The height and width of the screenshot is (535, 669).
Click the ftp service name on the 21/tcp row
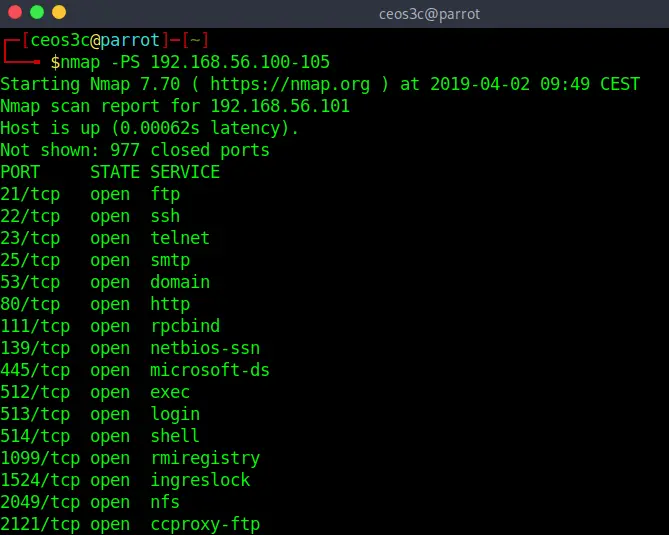pyautogui.click(x=165, y=195)
